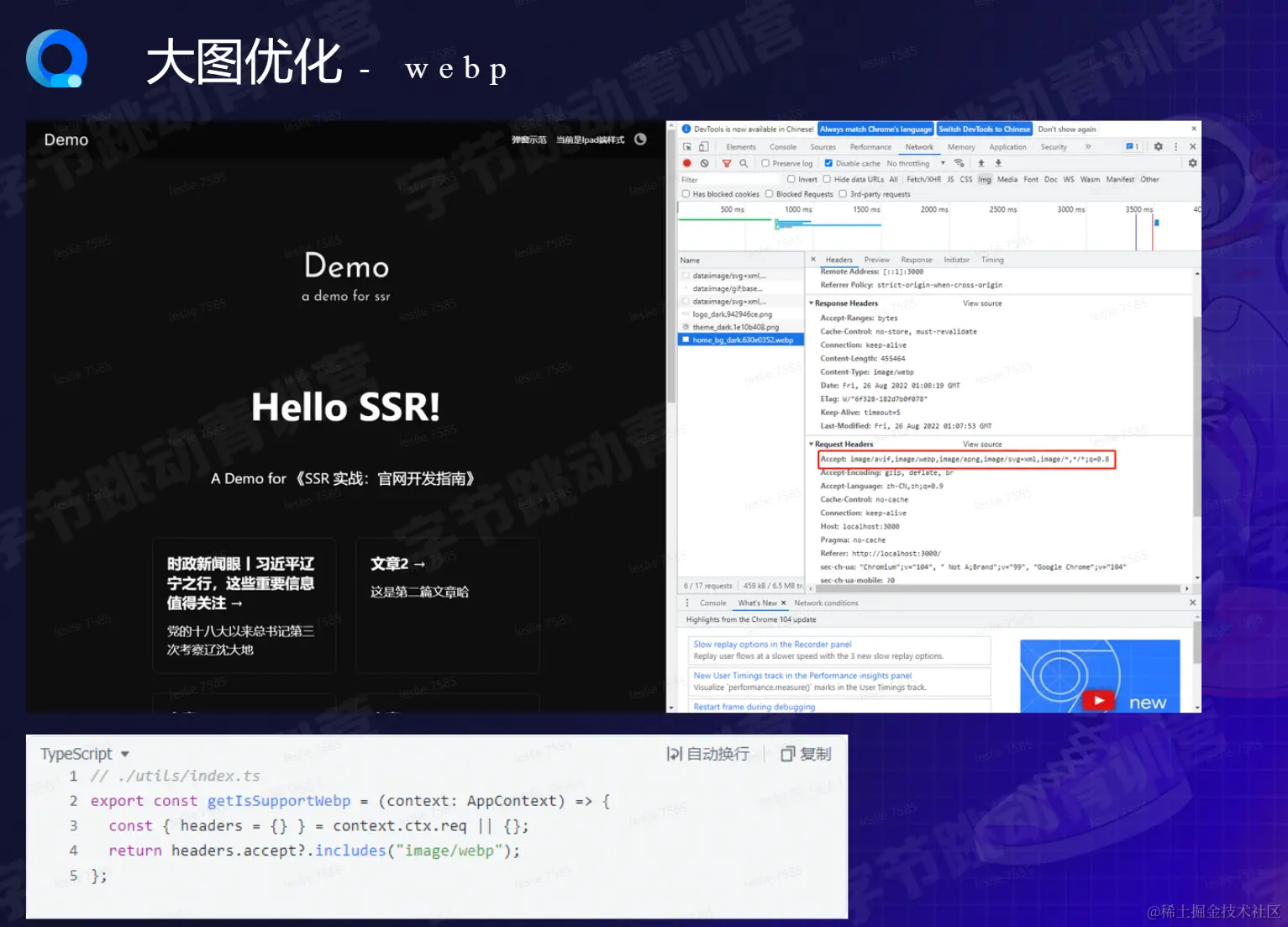Viewport: 1288px width, 927px height.
Task: Open the Security tab
Action: coord(1054,147)
